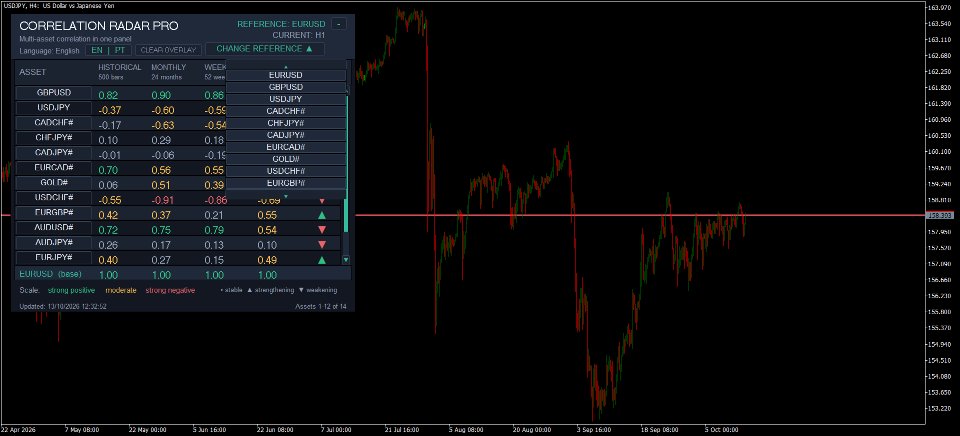This screenshot has width=960, height=436.
Task: Click the USDCHF# asset button in the table
Action: (54, 197)
